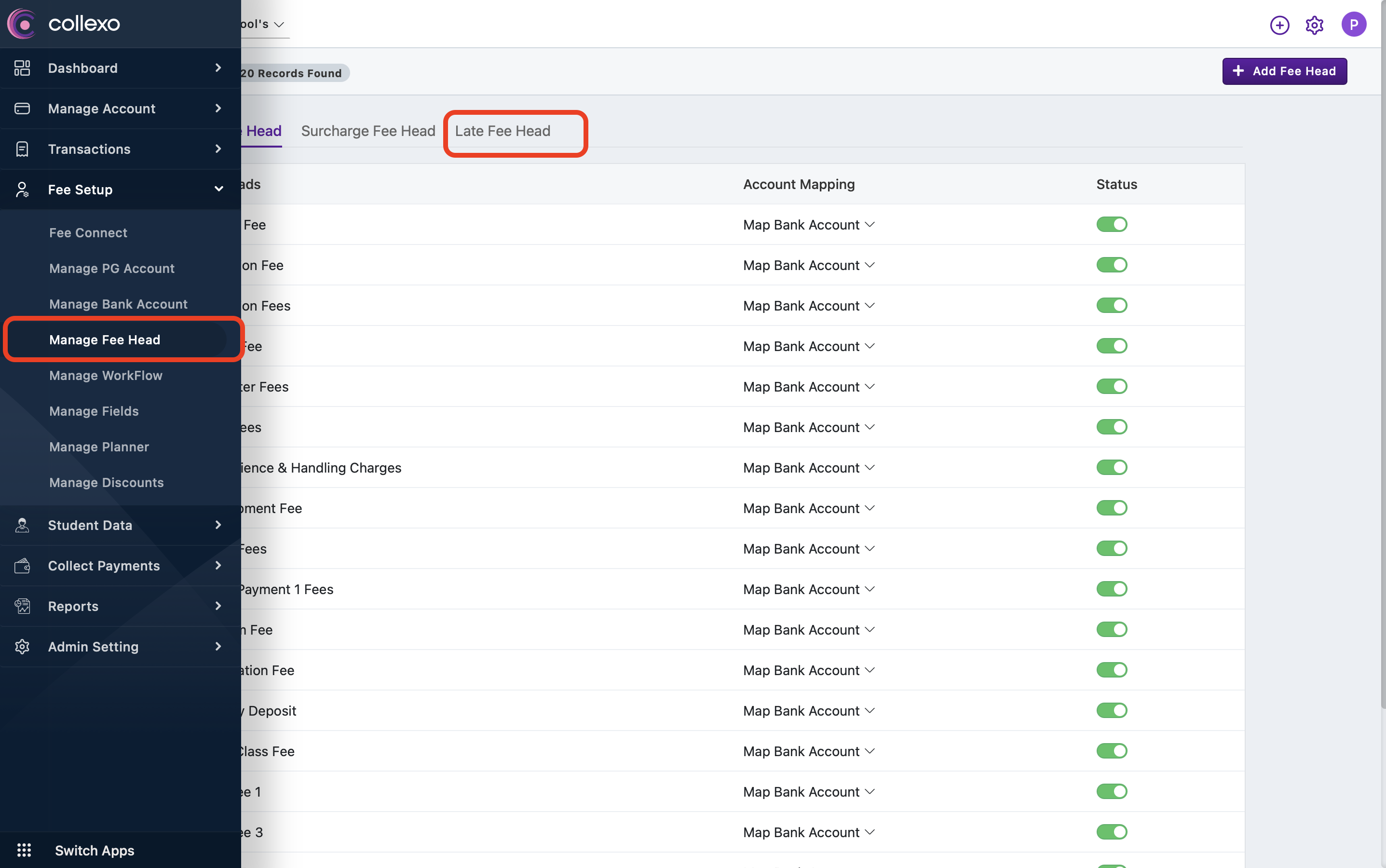The image size is (1386, 868).
Task: Open the purple P profile avatar
Action: (x=1353, y=24)
